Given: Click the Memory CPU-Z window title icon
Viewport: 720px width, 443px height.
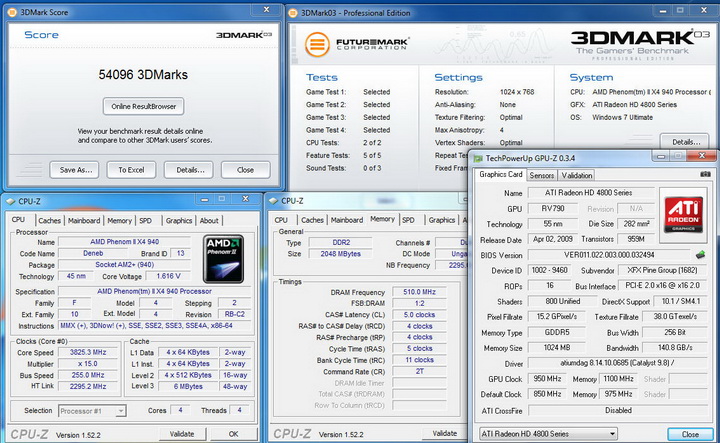Looking at the screenshot, I should click(x=274, y=201).
